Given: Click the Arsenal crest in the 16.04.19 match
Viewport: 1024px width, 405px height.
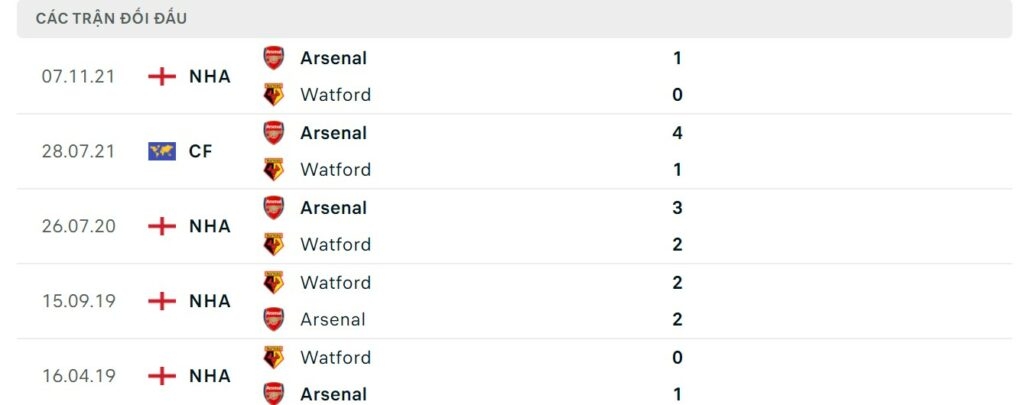Looking at the screenshot, I should point(273,394).
